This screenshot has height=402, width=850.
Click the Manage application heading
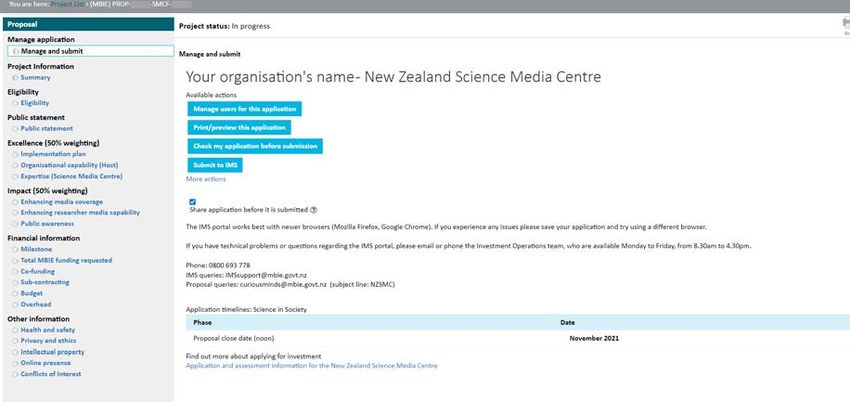(41, 40)
